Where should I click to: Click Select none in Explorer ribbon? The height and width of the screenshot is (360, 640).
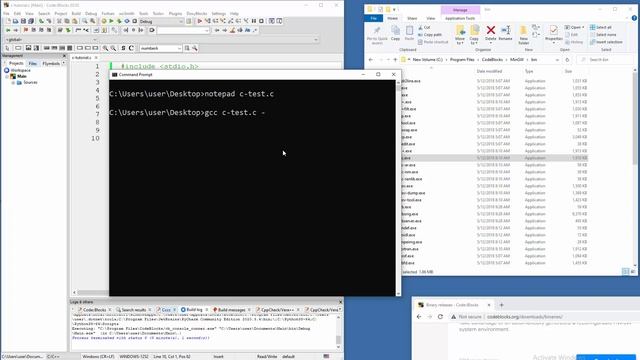[603, 35]
